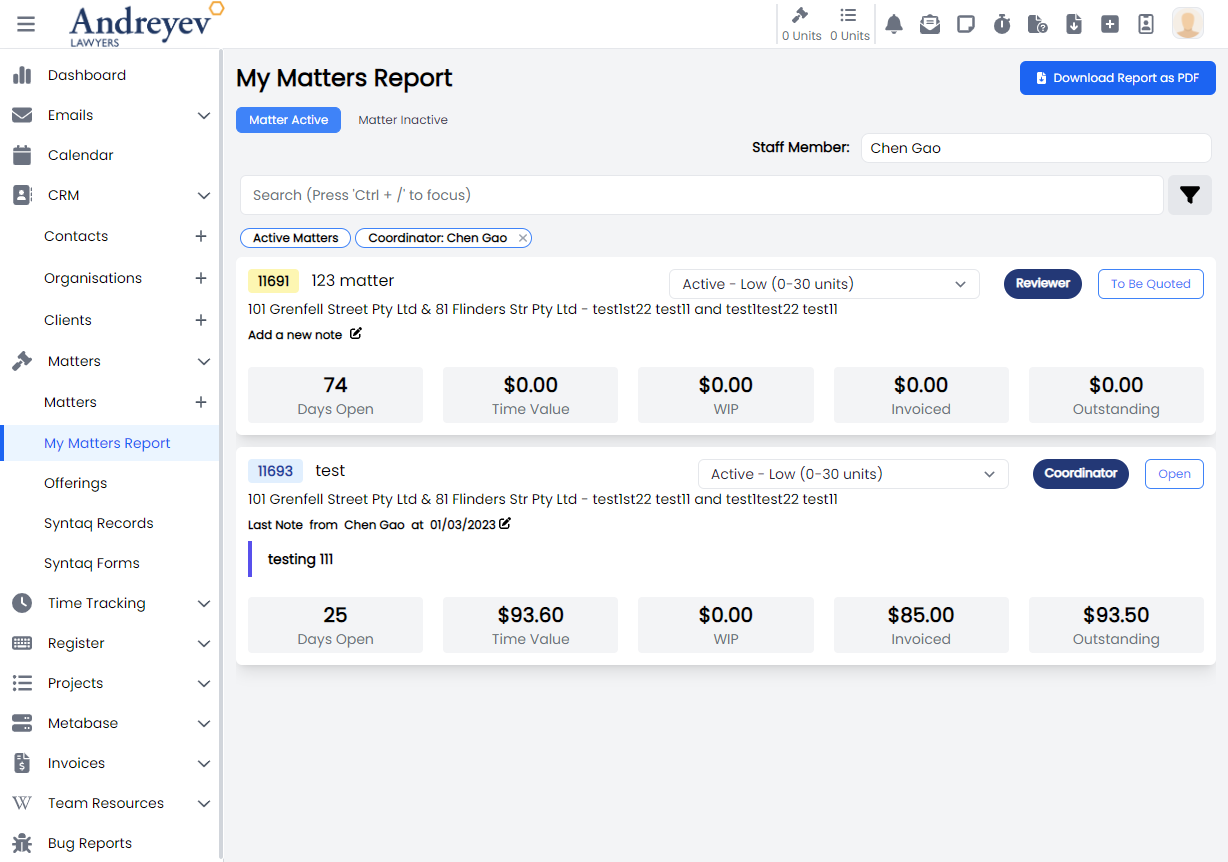The height and width of the screenshot is (862, 1228).
Task: Click the To Be Quoted button
Action: coord(1150,284)
